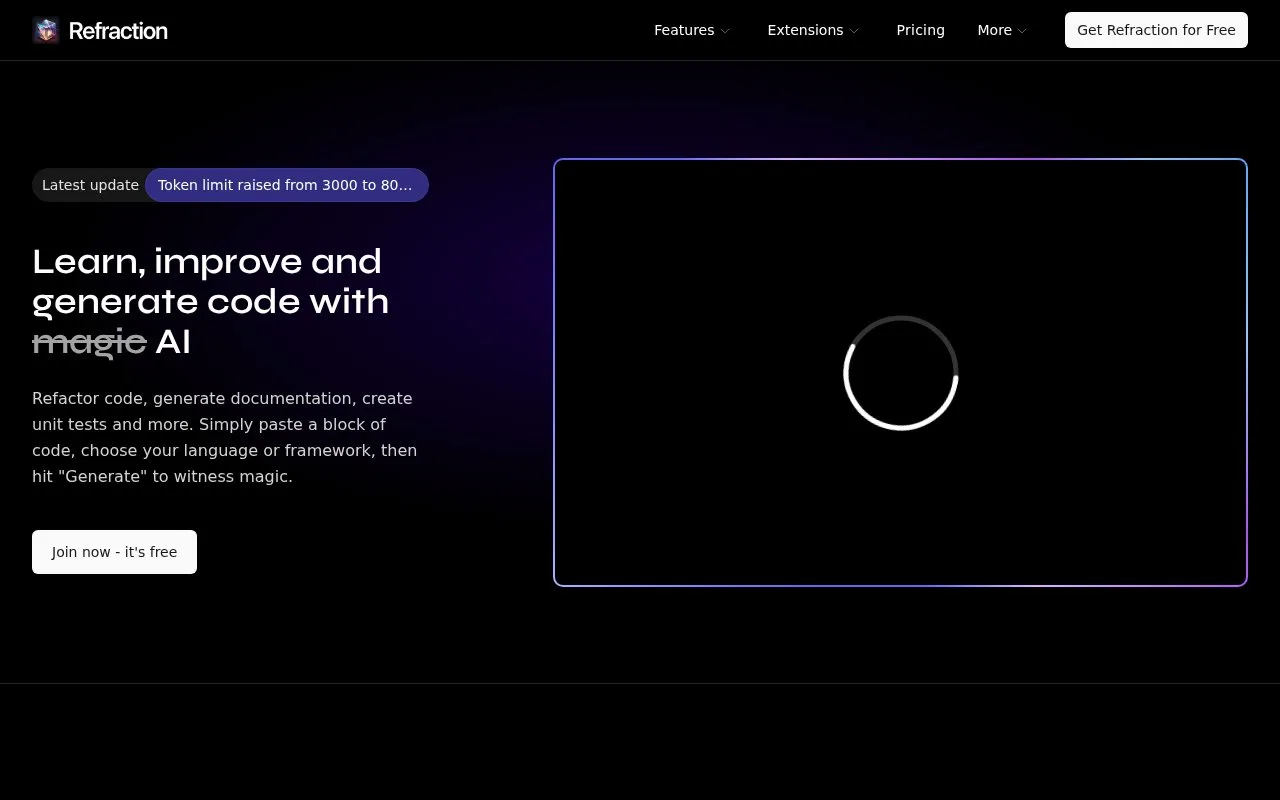Click Join now - it's free button
The width and height of the screenshot is (1280, 800).
[x=114, y=552]
